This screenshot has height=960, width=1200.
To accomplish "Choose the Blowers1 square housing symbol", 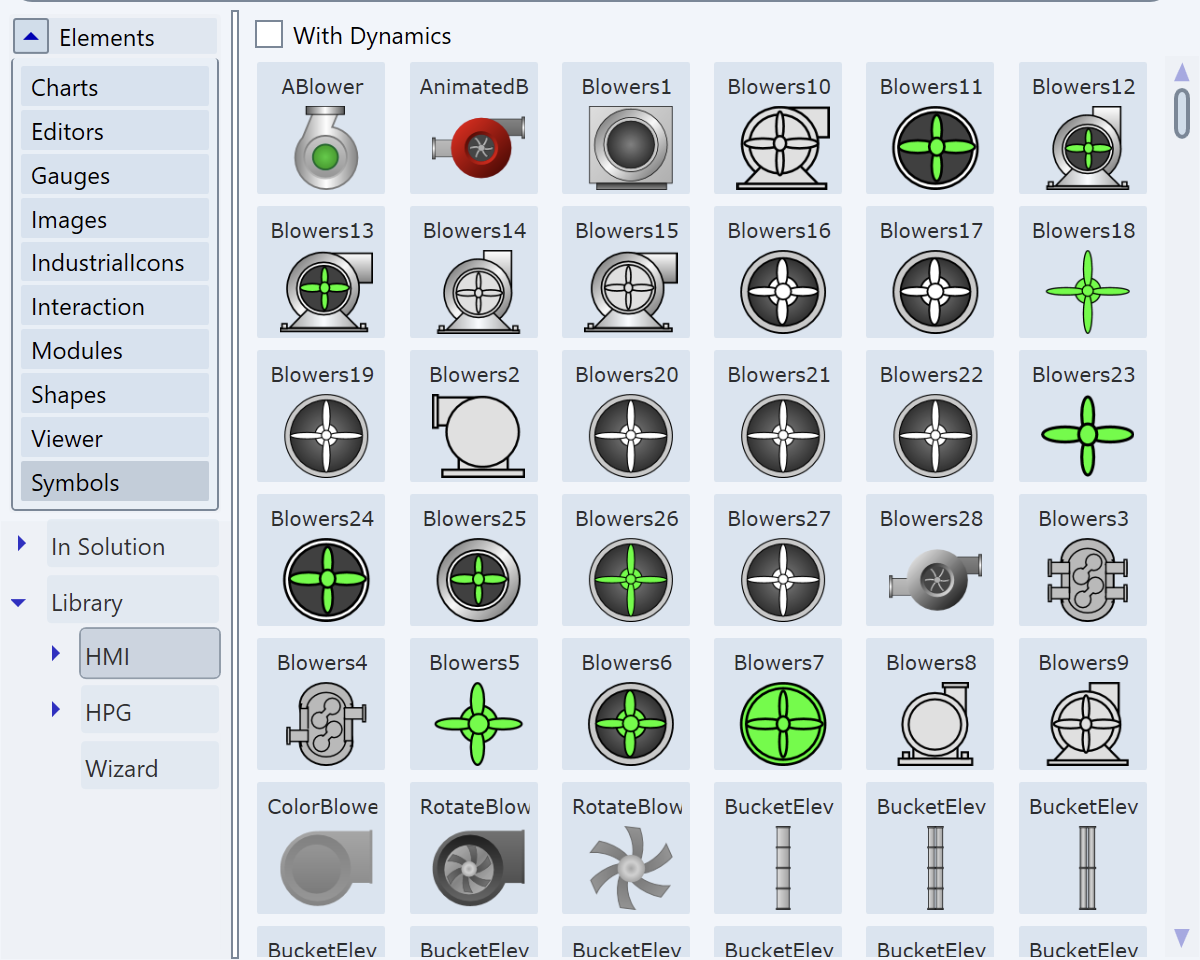I will 626,128.
